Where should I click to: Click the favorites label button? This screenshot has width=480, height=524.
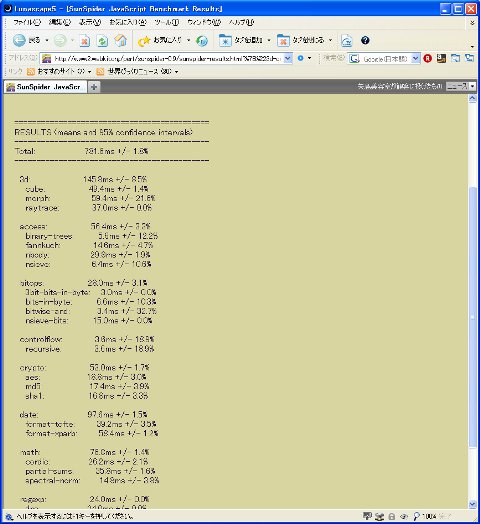coord(167,40)
